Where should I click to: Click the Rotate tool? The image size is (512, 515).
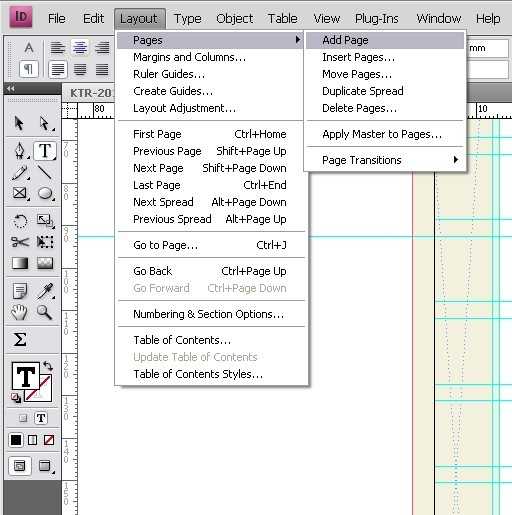point(20,221)
